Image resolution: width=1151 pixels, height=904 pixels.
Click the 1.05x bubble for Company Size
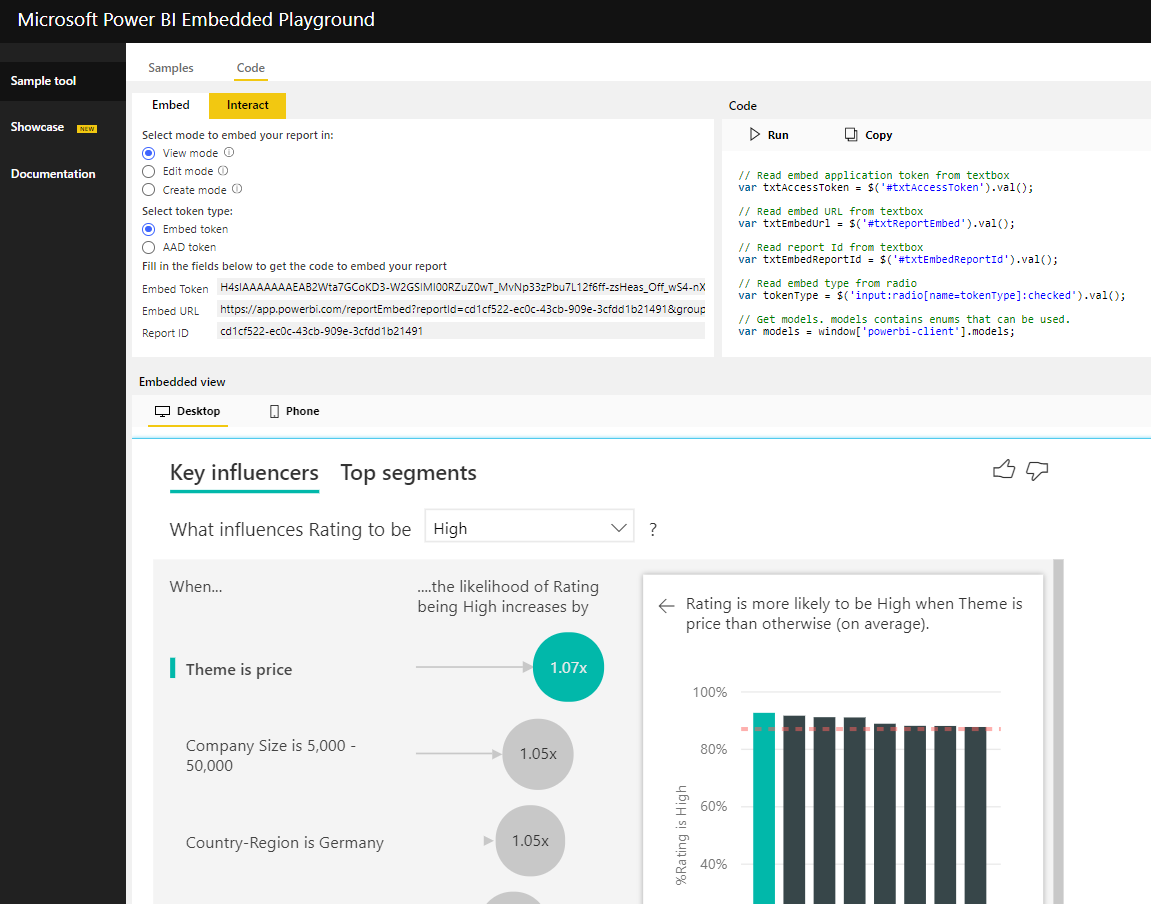[538, 754]
